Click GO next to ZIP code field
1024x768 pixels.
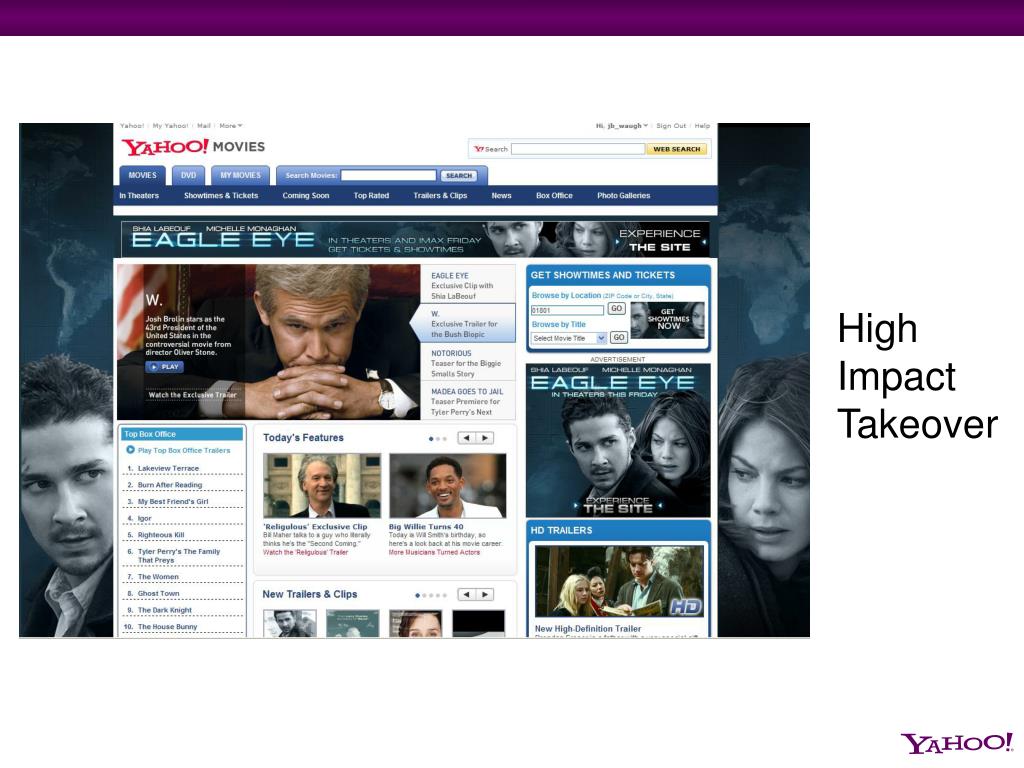point(616,308)
